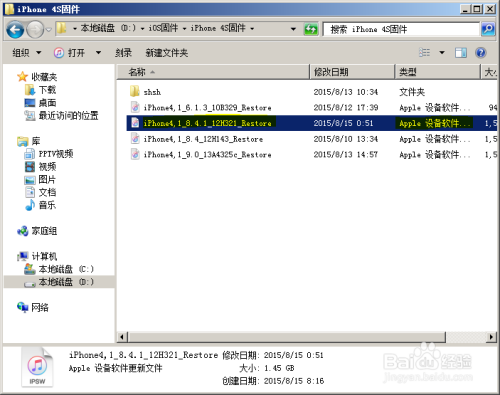Image resolution: width=500 pixels, height=395 pixels.
Task: Click the IPSW file thumbnail in details pane
Action: tap(37, 367)
